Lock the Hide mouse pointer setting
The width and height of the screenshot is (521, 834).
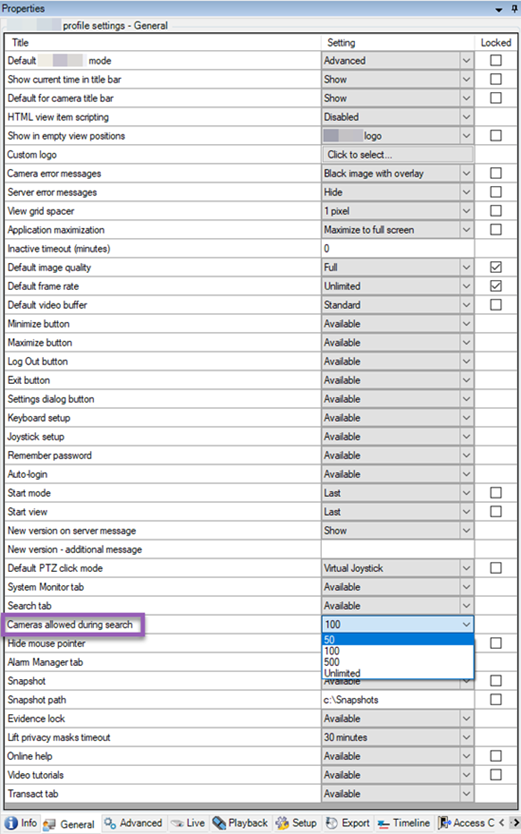click(x=495, y=643)
